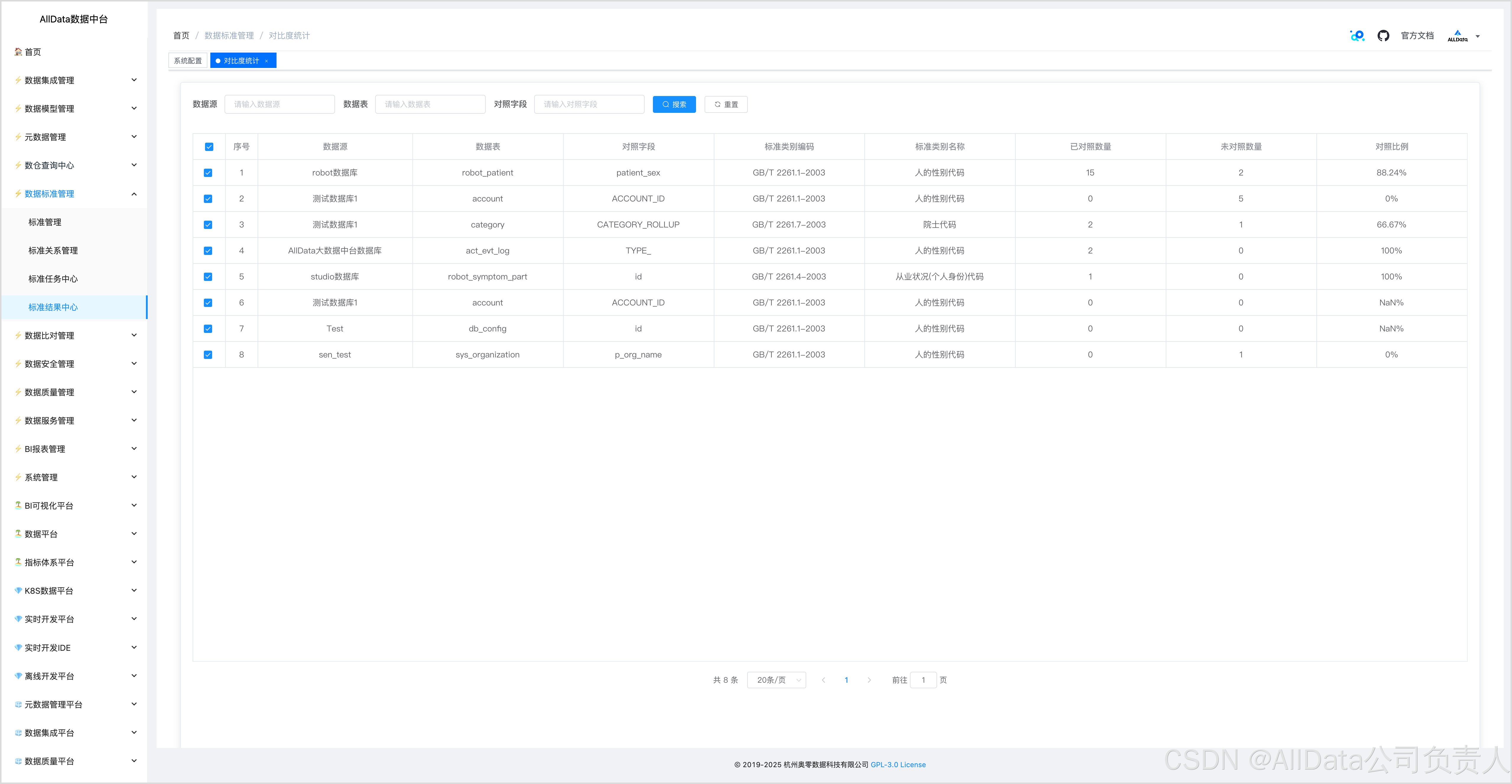
Task: Click the blue AllData logo icon in header
Action: (1357, 36)
